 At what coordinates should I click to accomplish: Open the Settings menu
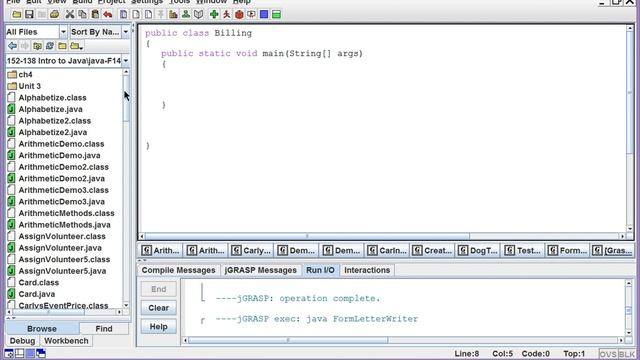click(x=147, y=2)
